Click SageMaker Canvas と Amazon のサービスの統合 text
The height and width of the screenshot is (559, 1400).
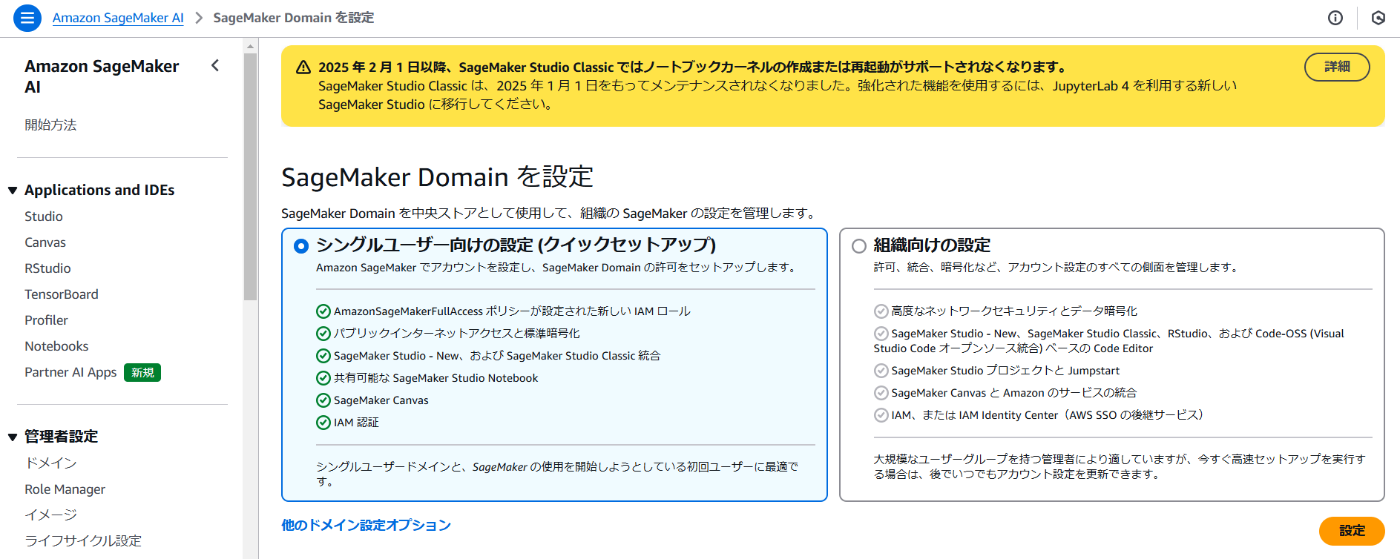1014,393
